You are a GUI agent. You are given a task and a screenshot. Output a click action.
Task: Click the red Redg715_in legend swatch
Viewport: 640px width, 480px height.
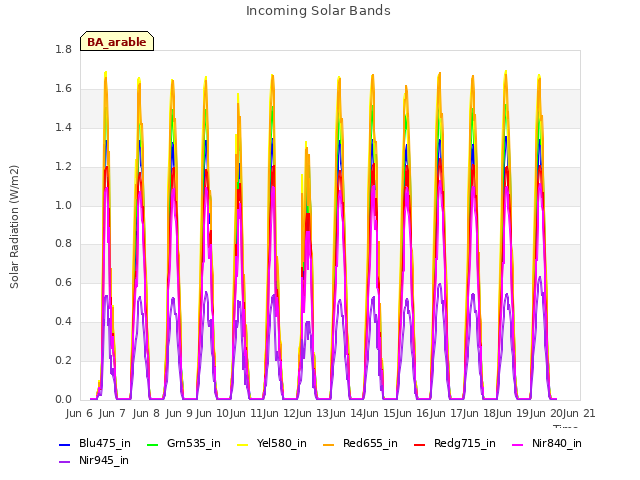[x=420, y=444]
